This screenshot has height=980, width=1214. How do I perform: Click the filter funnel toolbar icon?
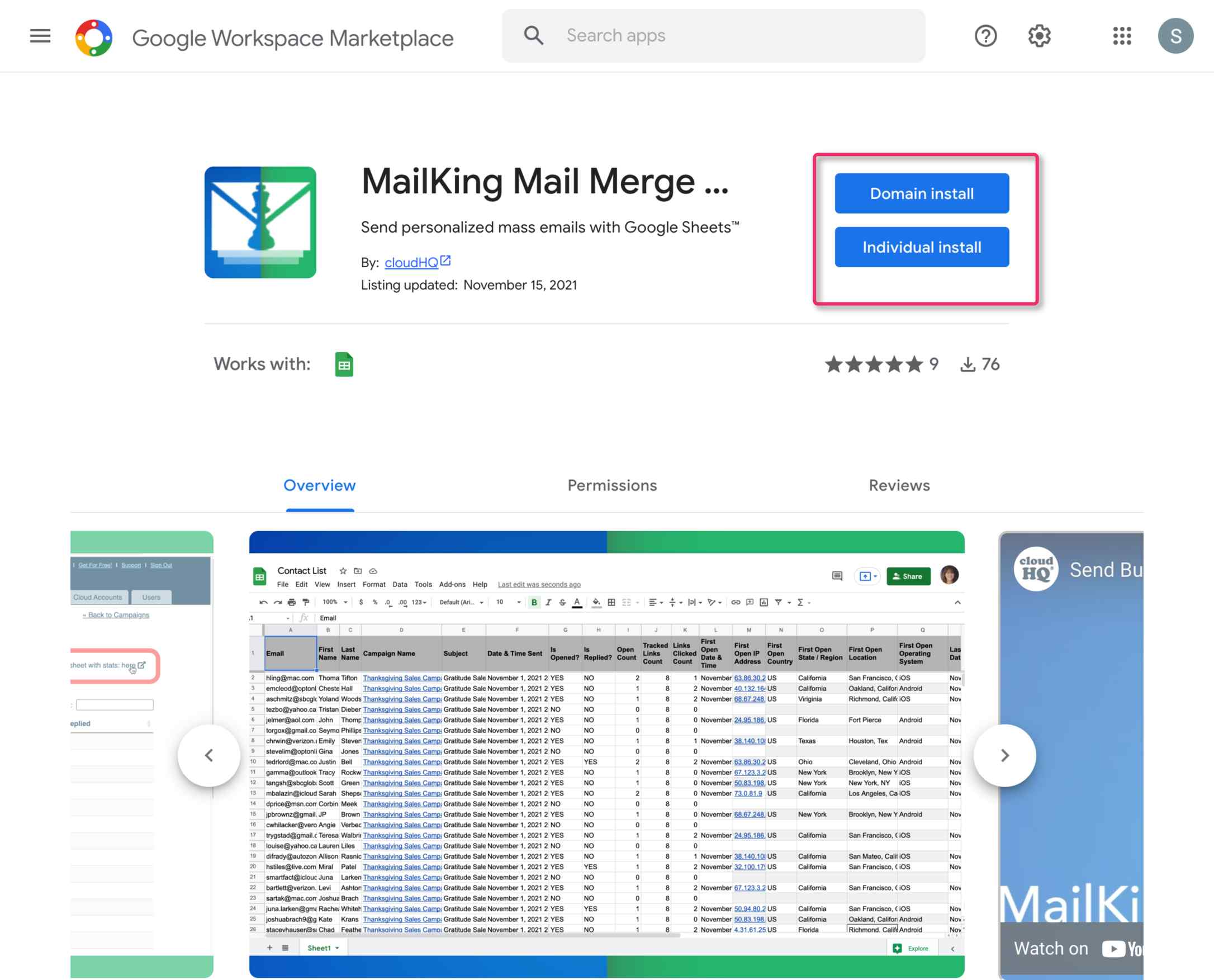click(x=777, y=602)
